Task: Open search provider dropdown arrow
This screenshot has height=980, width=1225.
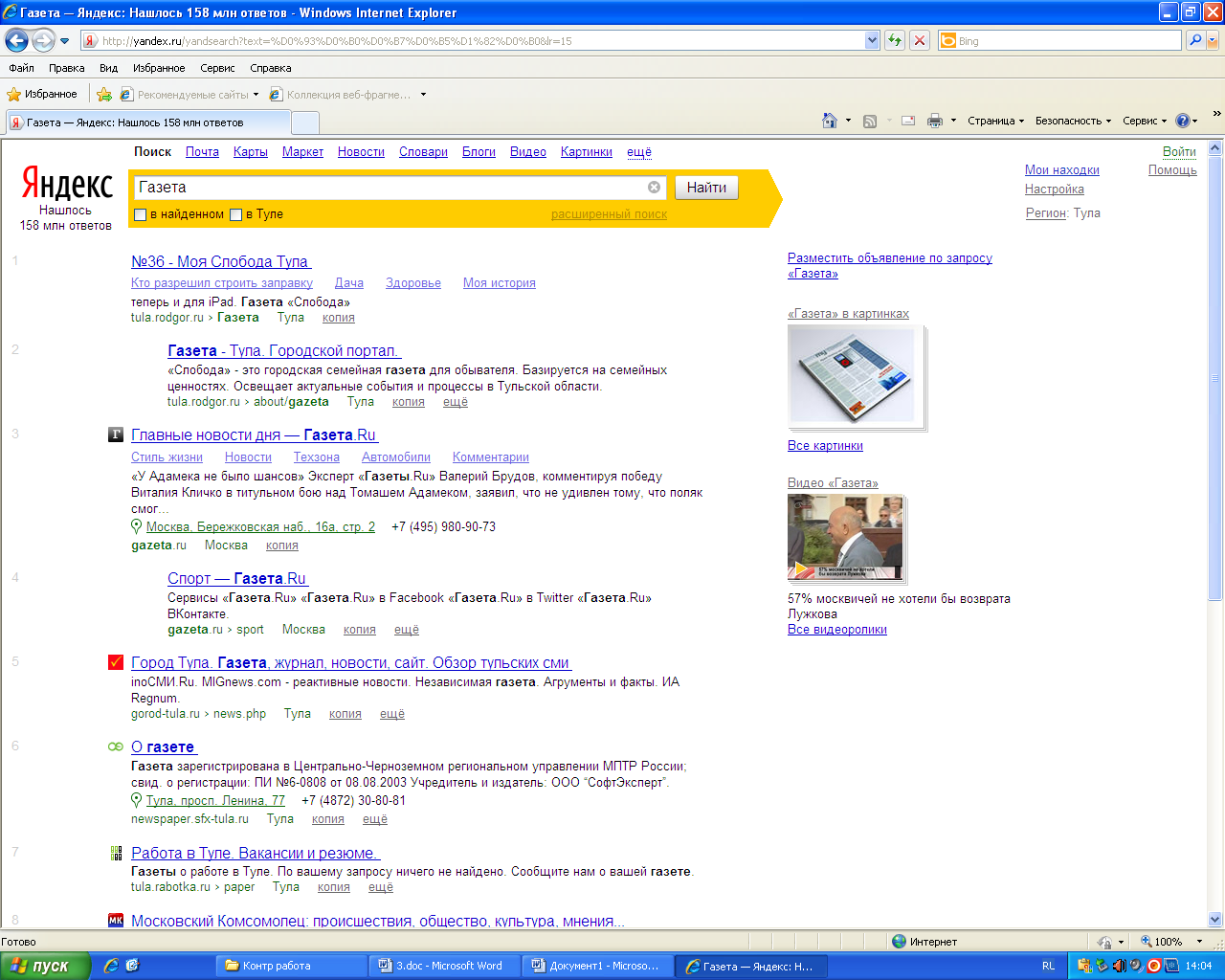Action: click(1213, 40)
